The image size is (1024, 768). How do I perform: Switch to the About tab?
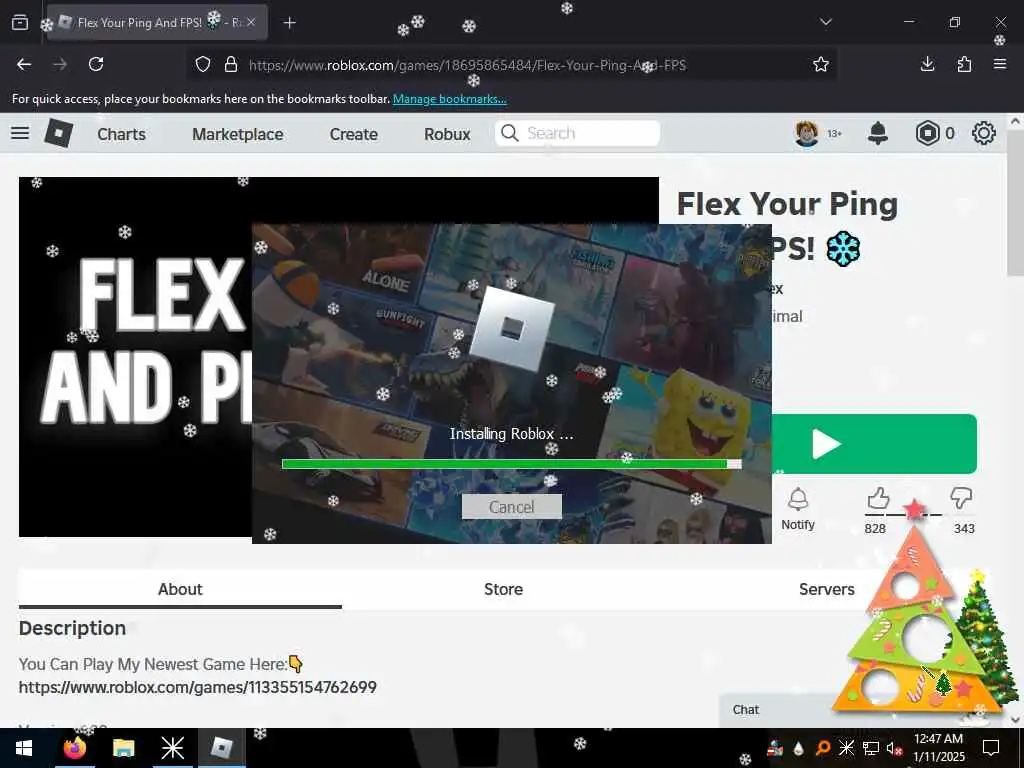[x=180, y=589]
